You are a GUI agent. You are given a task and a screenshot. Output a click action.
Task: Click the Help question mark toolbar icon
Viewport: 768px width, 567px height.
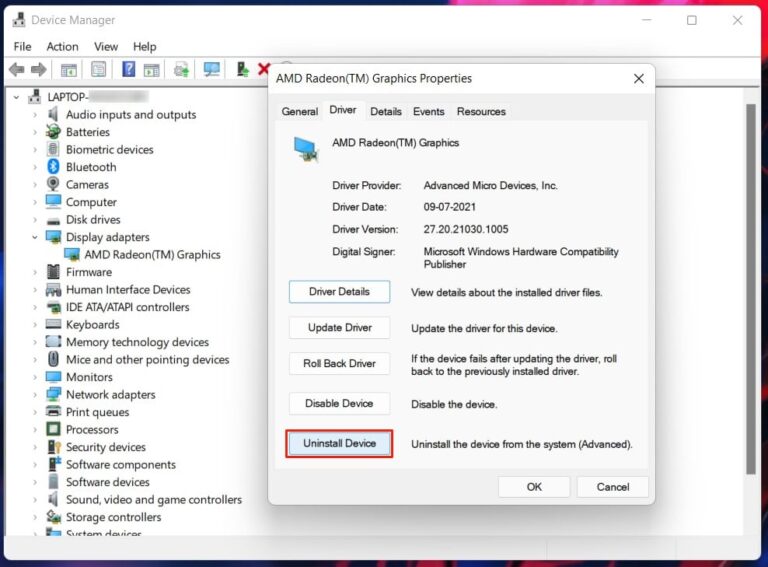pyautogui.click(x=128, y=69)
